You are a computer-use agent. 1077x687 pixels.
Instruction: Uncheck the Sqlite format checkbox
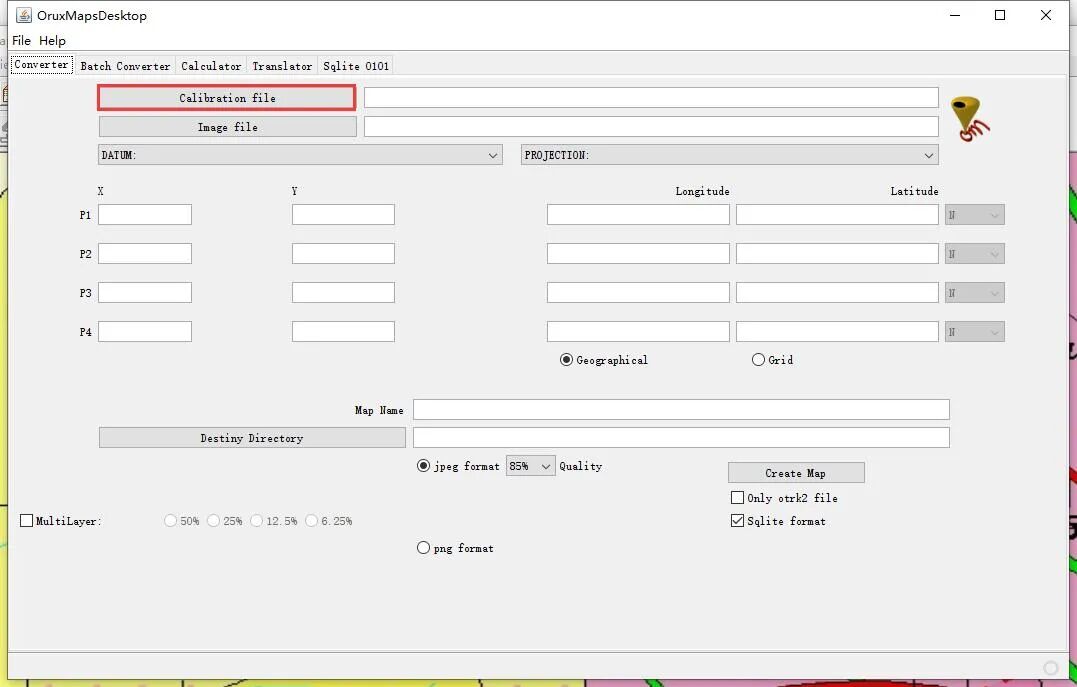pos(737,521)
